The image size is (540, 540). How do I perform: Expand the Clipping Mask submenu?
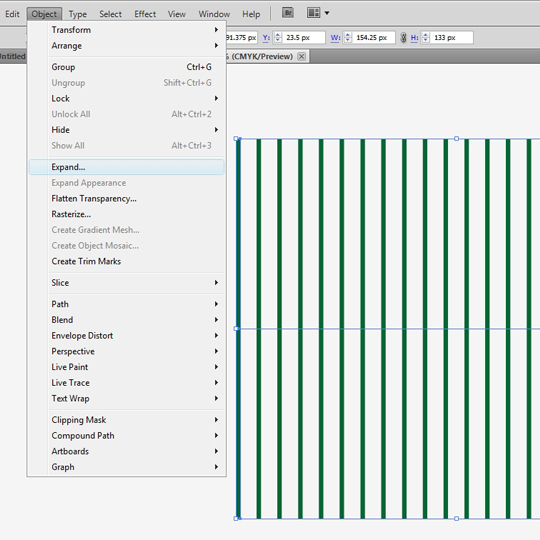(126, 420)
